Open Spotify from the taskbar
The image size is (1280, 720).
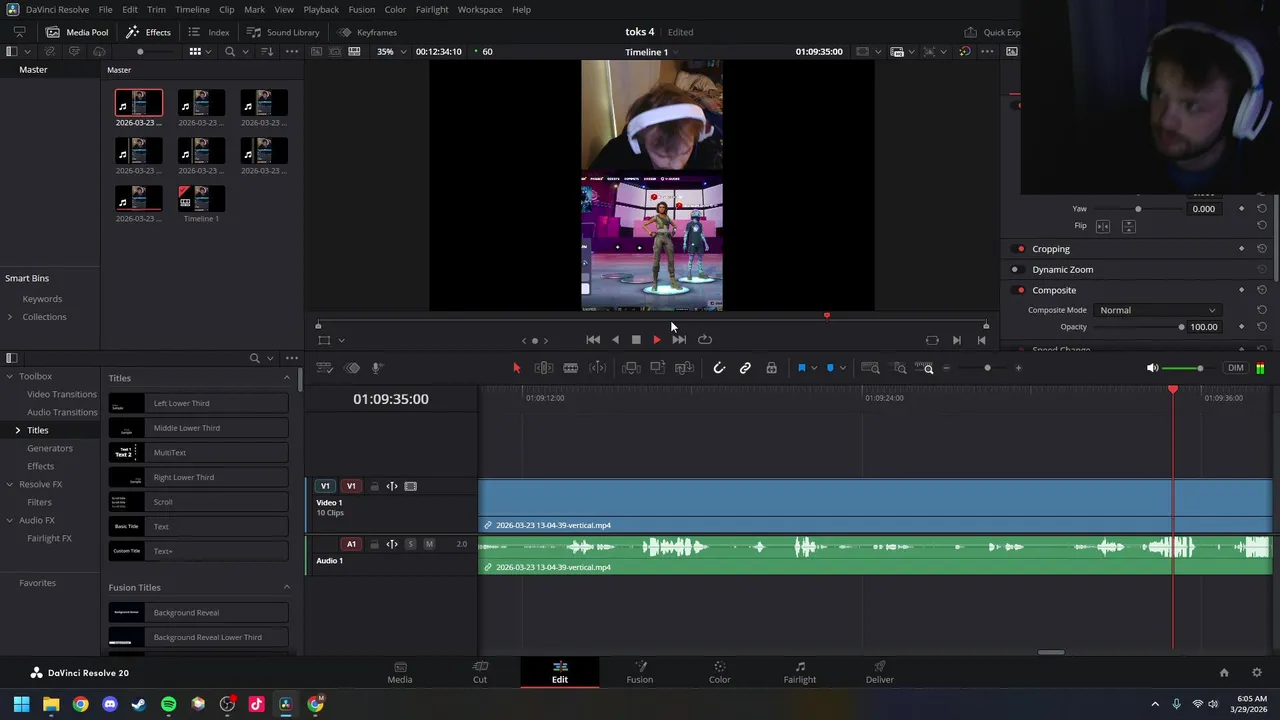pyautogui.click(x=168, y=704)
